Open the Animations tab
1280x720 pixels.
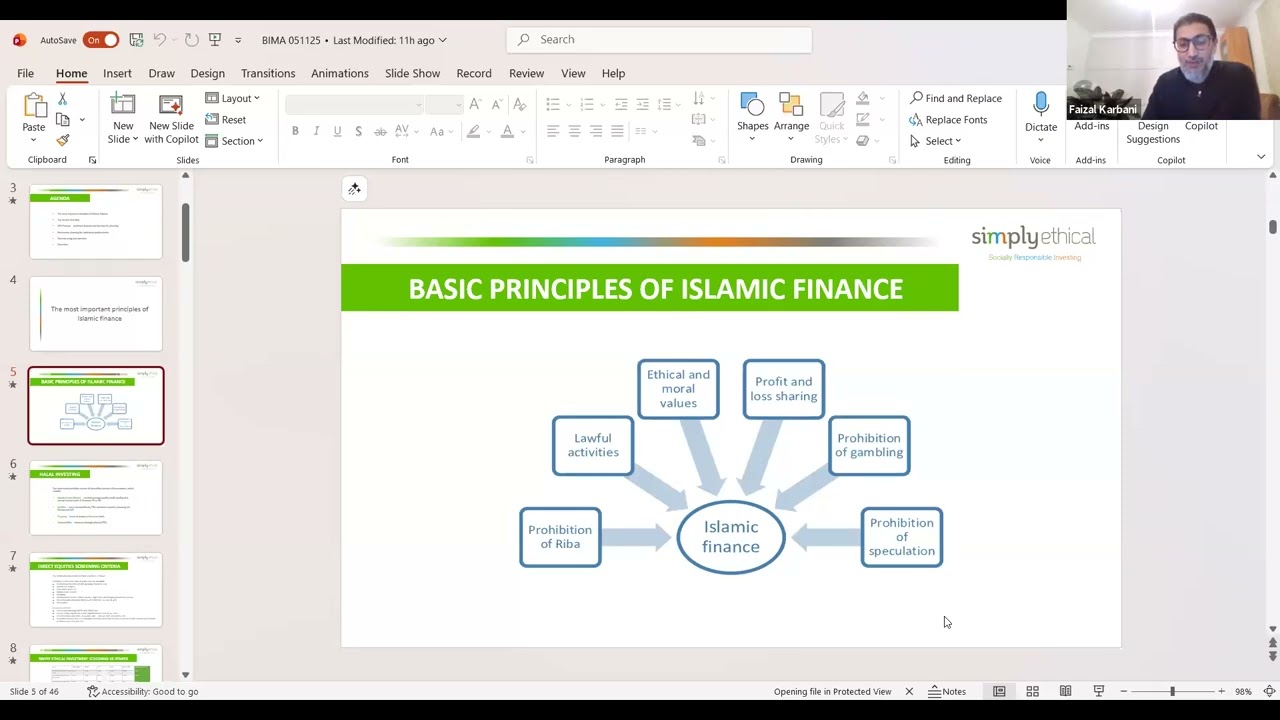point(339,73)
